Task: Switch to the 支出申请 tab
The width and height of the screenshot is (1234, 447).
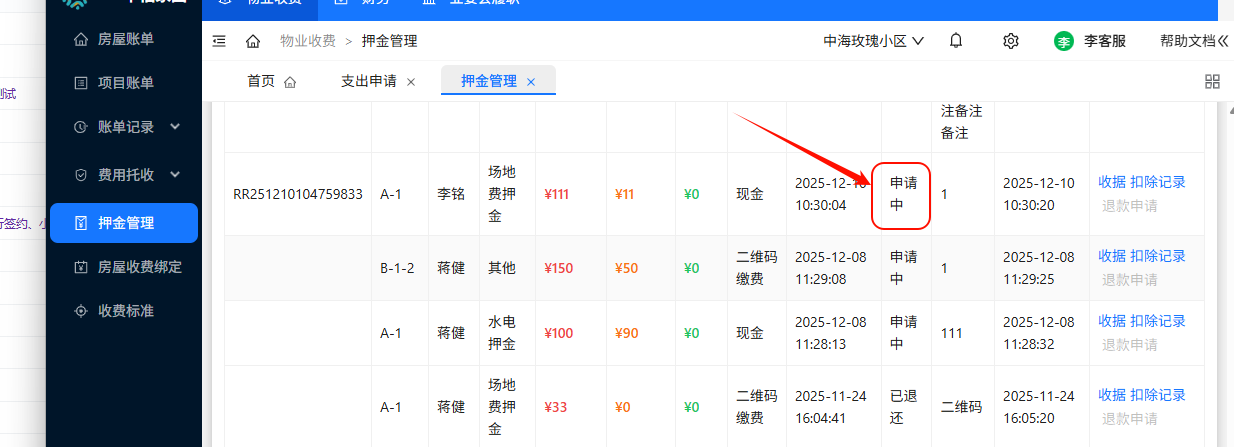Action: 368,82
